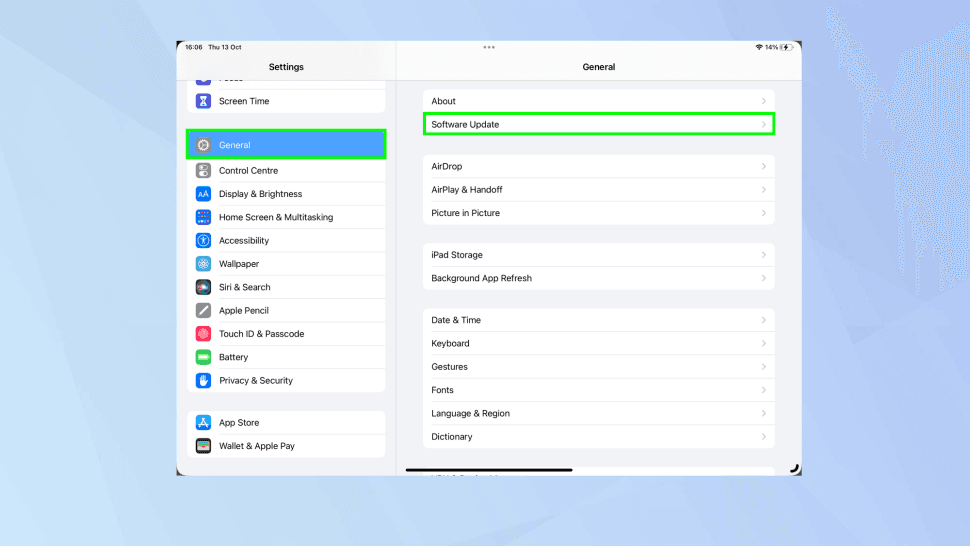Open Date & Time settings
The width and height of the screenshot is (970, 546).
click(x=598, y=320)
